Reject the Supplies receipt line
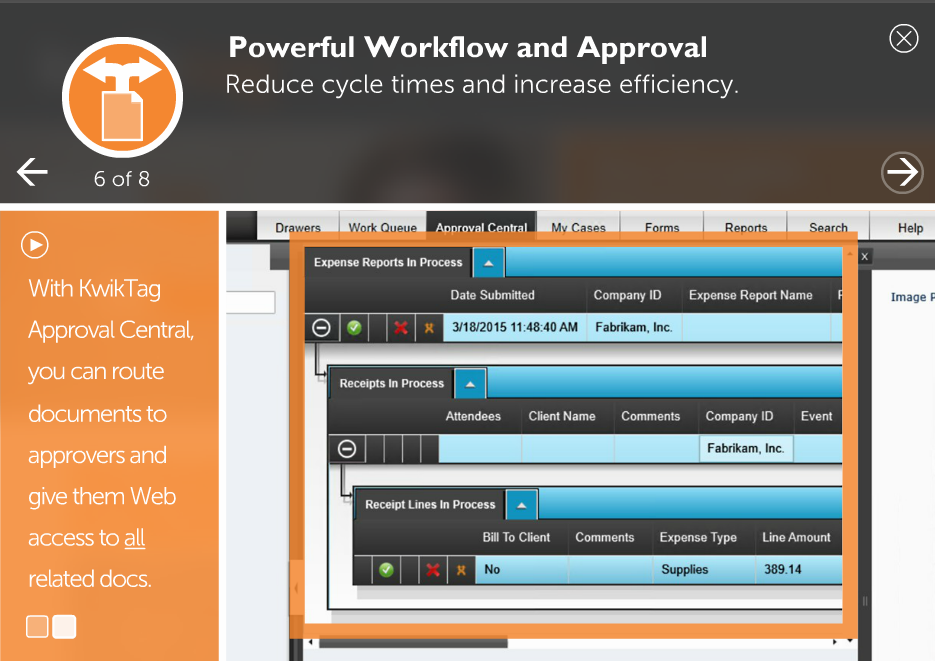Image resolution: width=935 pixels, height=661 pixels. (x=433, y=570)
